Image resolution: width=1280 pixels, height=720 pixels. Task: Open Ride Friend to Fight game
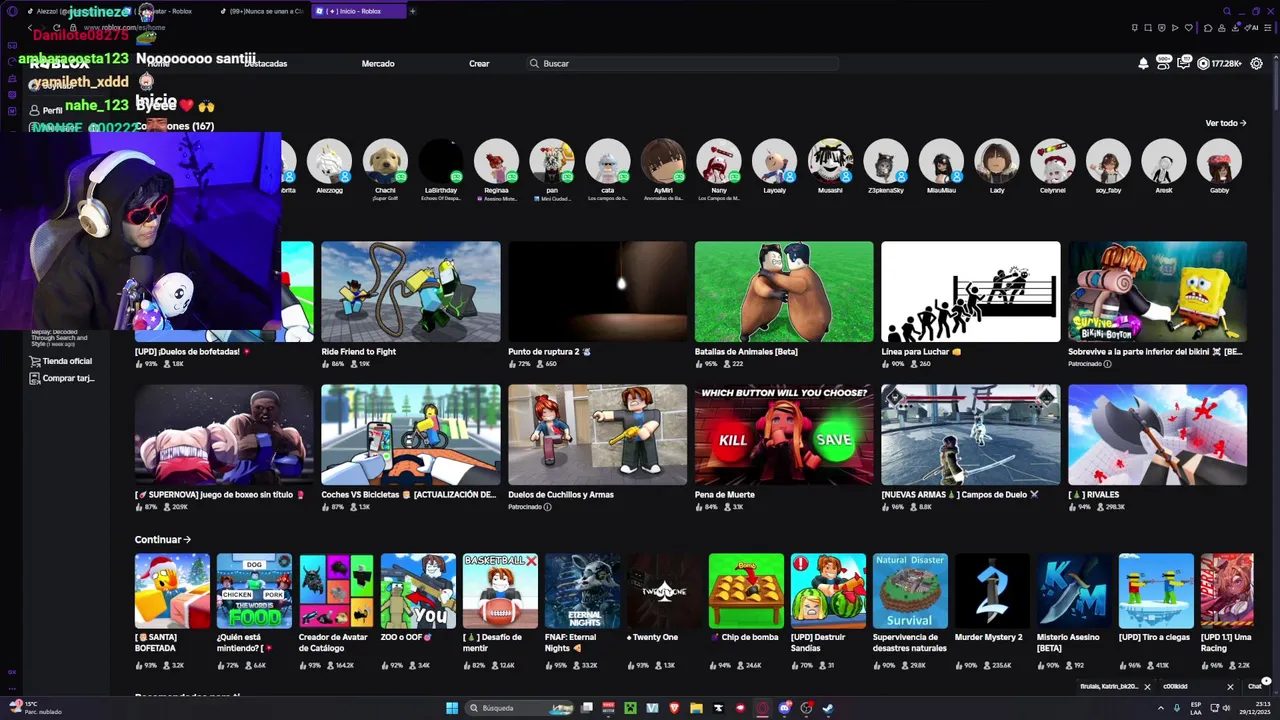[411, 292]
